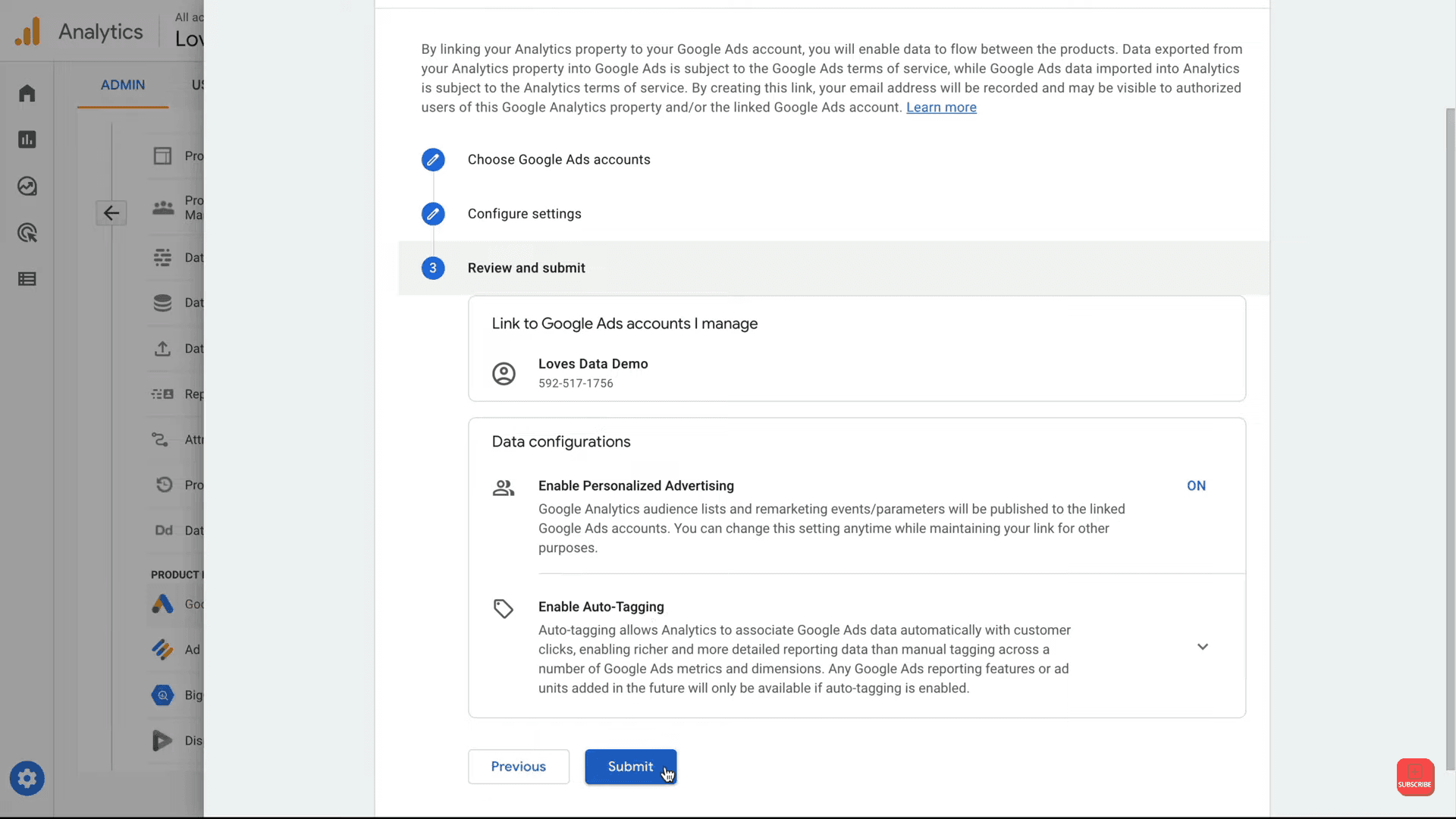1456x819 pixels.
Task: Click the Google Ads links icon
Action: (x=162, y=604)
